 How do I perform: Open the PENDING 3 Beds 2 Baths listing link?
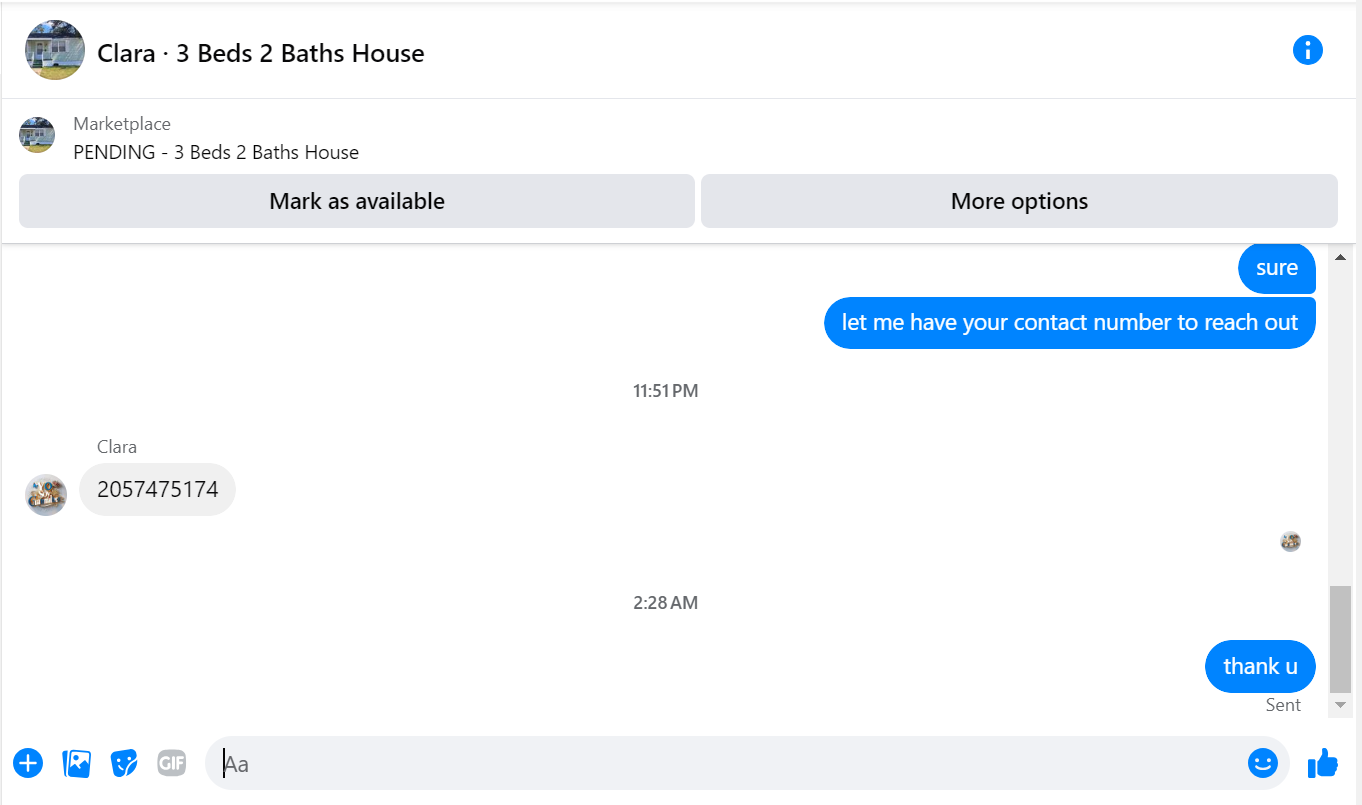tap(216, 153)
